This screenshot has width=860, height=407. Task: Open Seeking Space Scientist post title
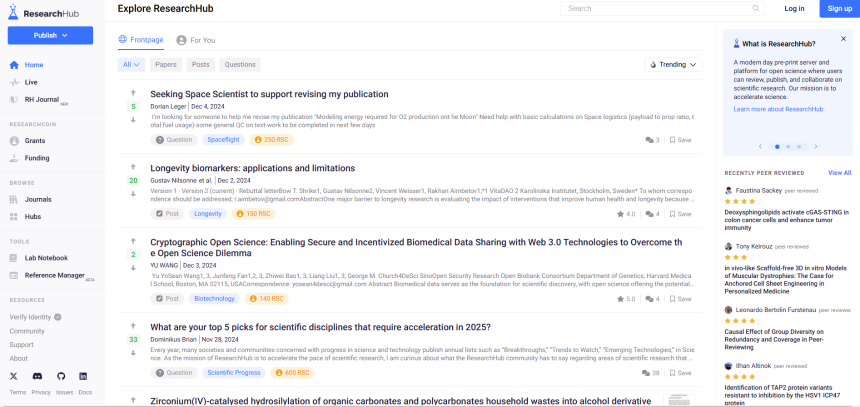point(269,94)
